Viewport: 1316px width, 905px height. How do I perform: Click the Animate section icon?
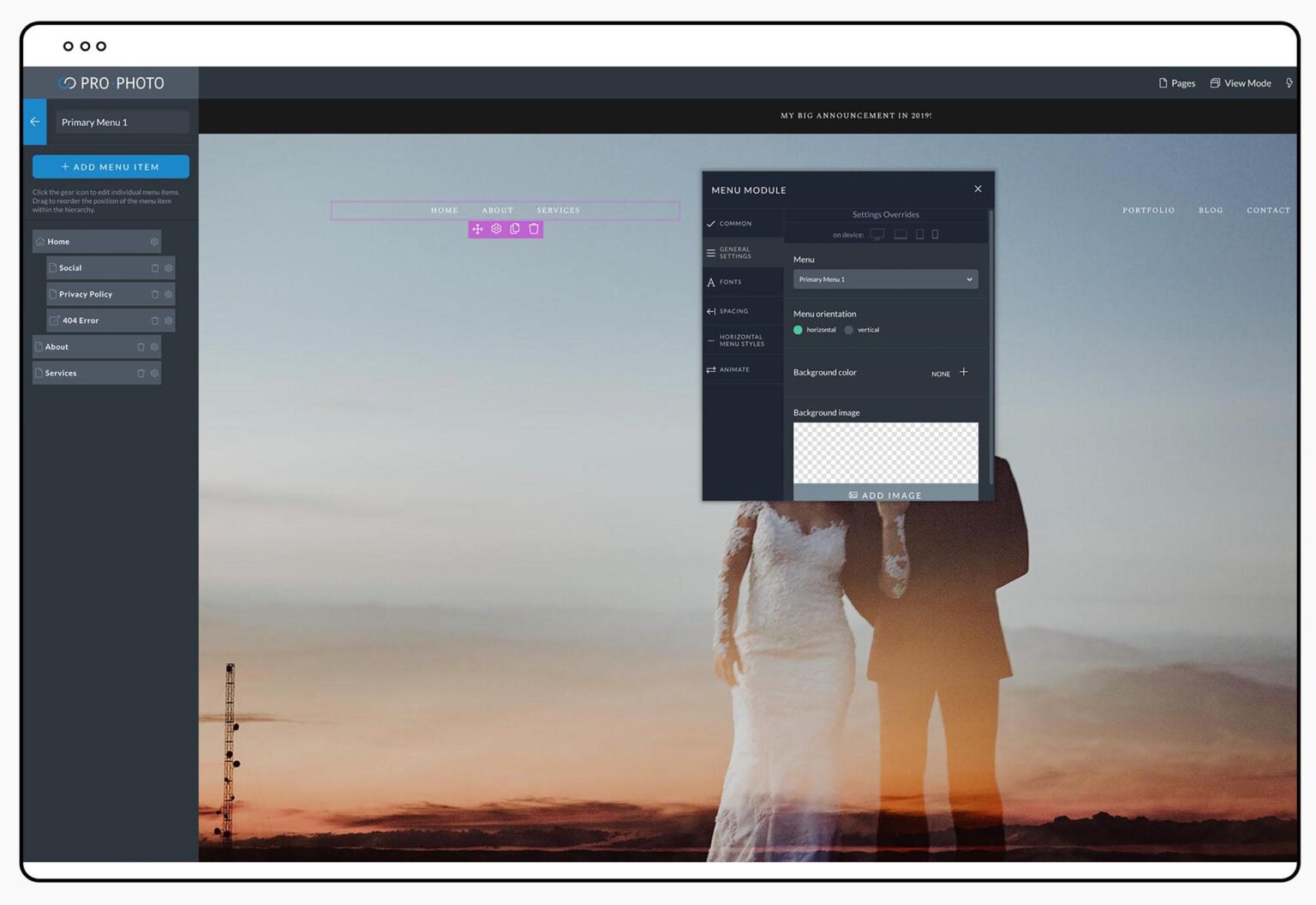click(735, 369)
